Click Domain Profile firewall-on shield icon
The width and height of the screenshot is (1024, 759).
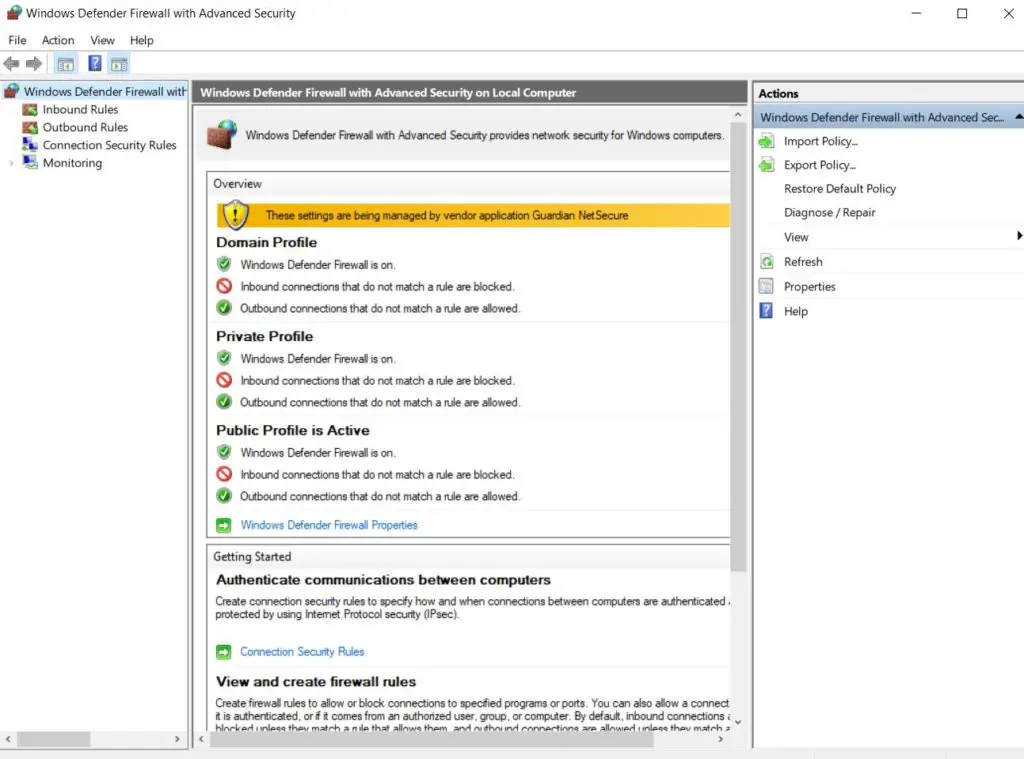[x=224, y=264]
